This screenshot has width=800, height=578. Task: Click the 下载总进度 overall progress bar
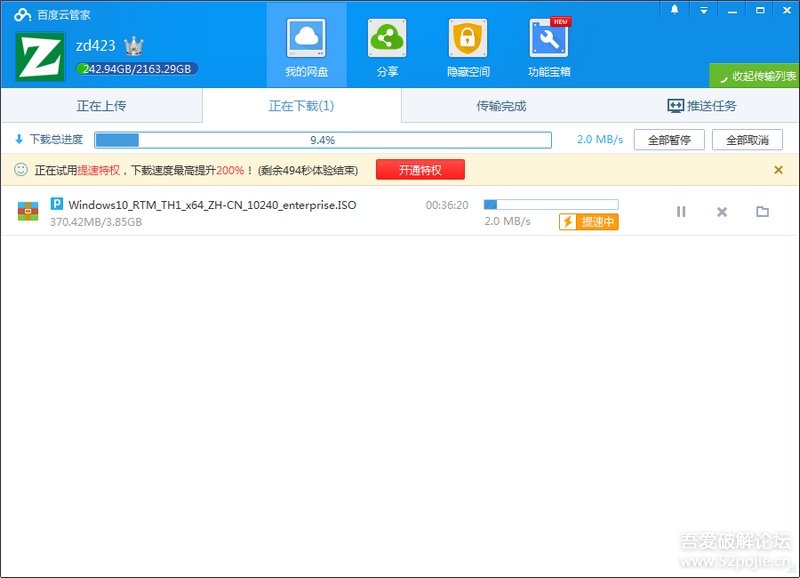[x=322, y=140]
